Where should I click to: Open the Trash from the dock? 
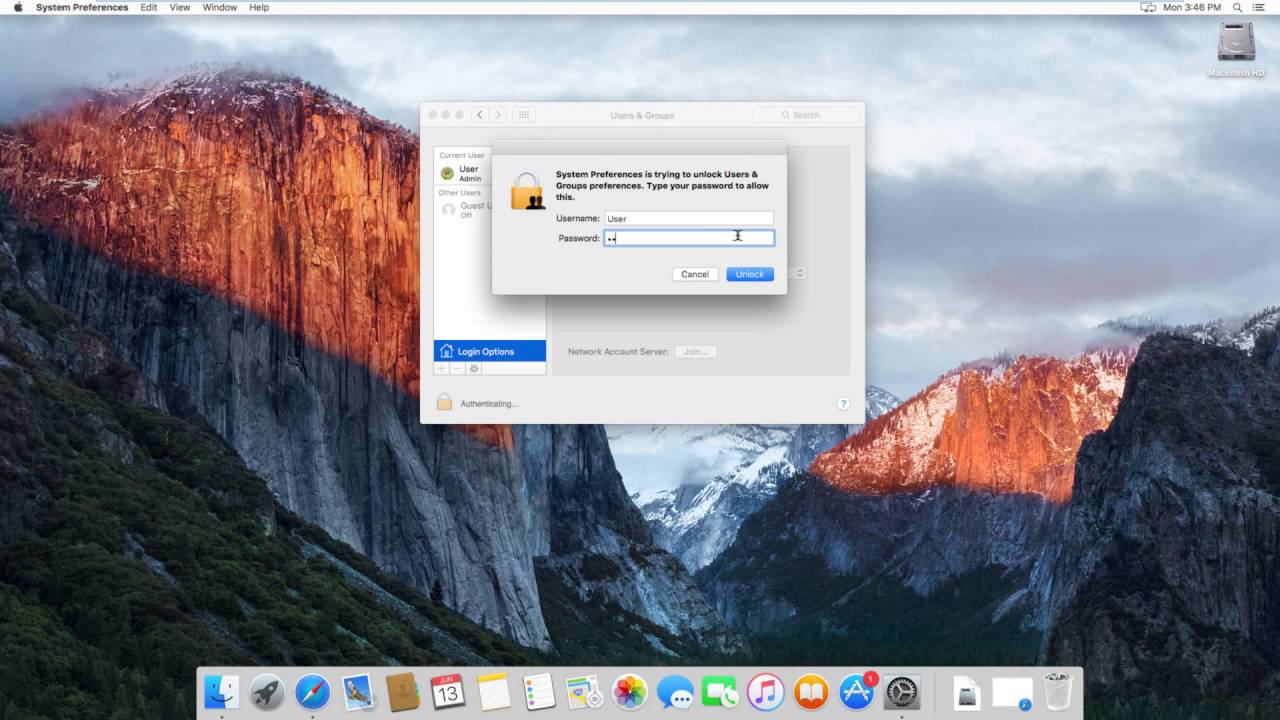(x=1058, y=691)
